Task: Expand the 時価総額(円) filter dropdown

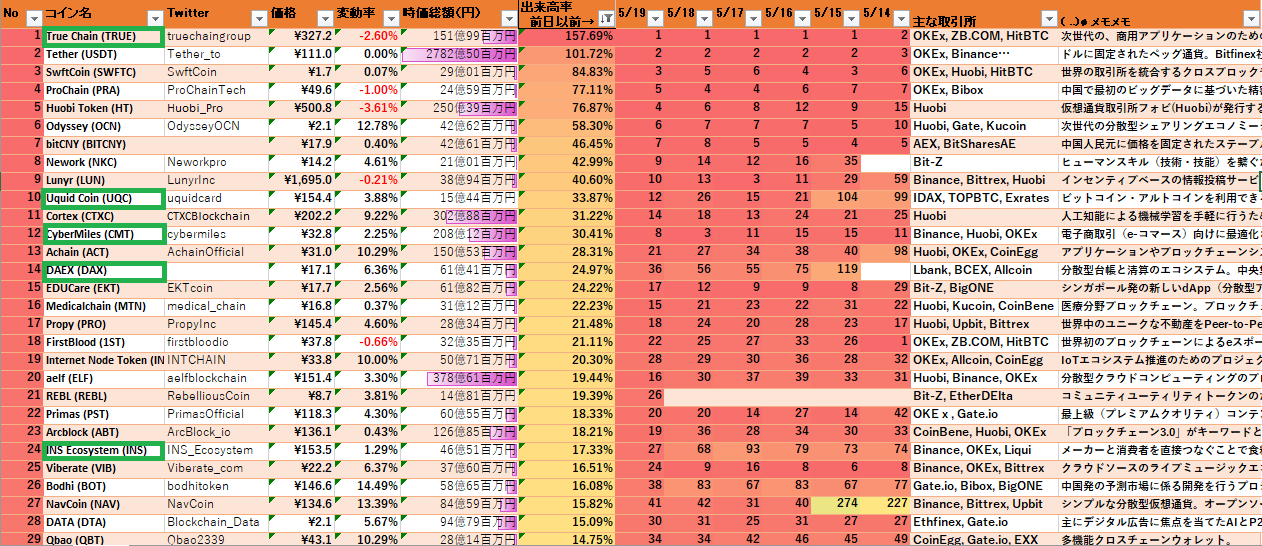Action: coord(508,19)
